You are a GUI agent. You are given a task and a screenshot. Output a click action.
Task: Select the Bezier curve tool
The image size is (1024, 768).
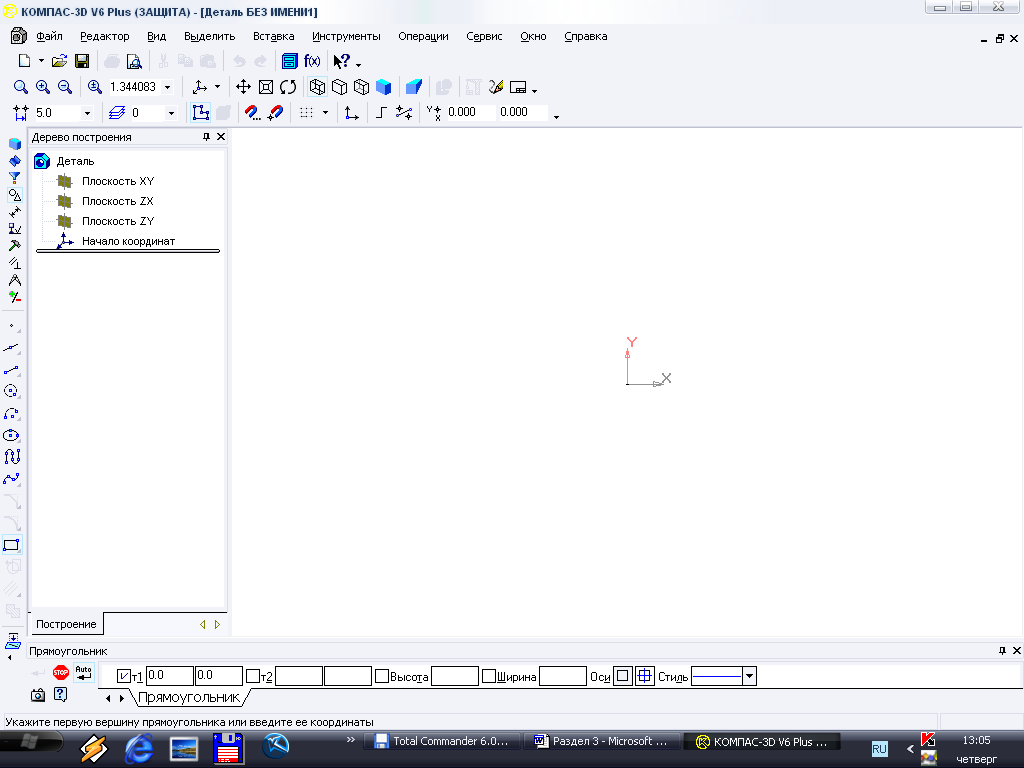[x=11, y=479]
